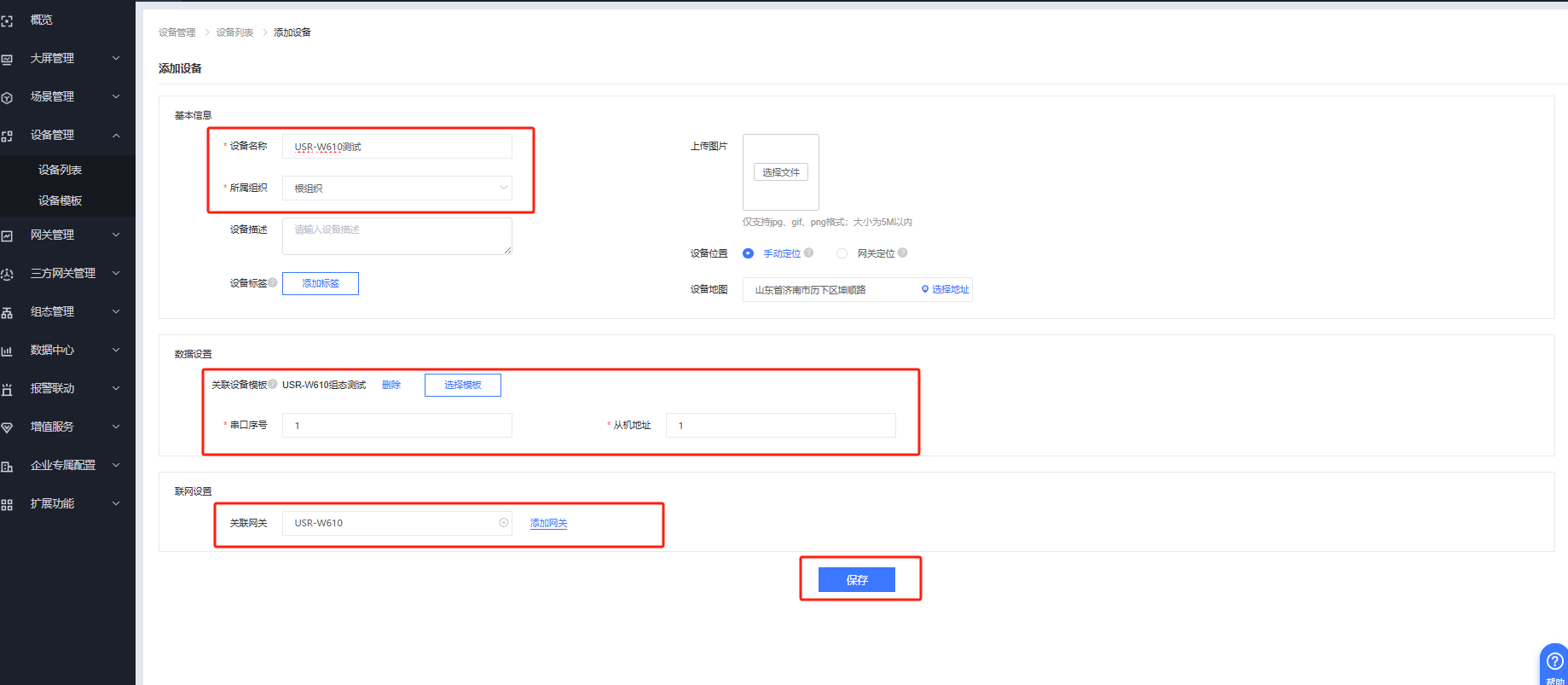Click the info icon next to 设备标签
The height and width of the screenshot is (685, 1568).
pyautogui.click(x=273, y=282)
